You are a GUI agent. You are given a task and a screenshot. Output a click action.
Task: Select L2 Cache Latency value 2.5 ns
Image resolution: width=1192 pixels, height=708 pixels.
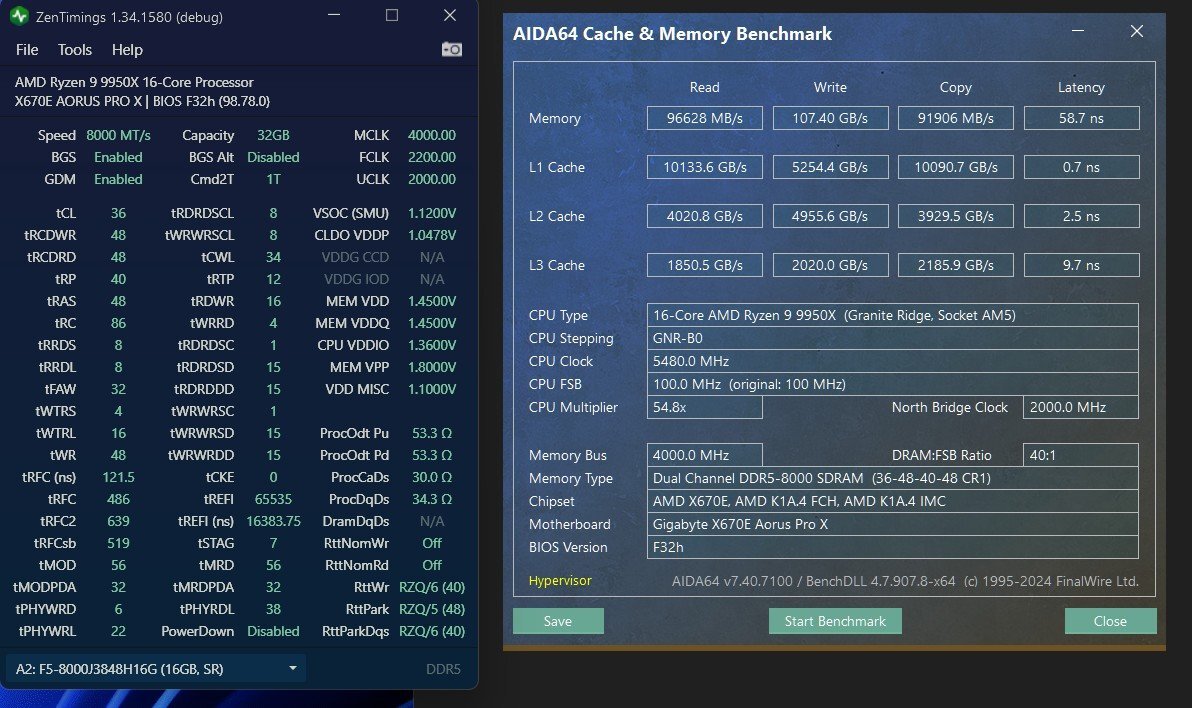[1081, 216]
